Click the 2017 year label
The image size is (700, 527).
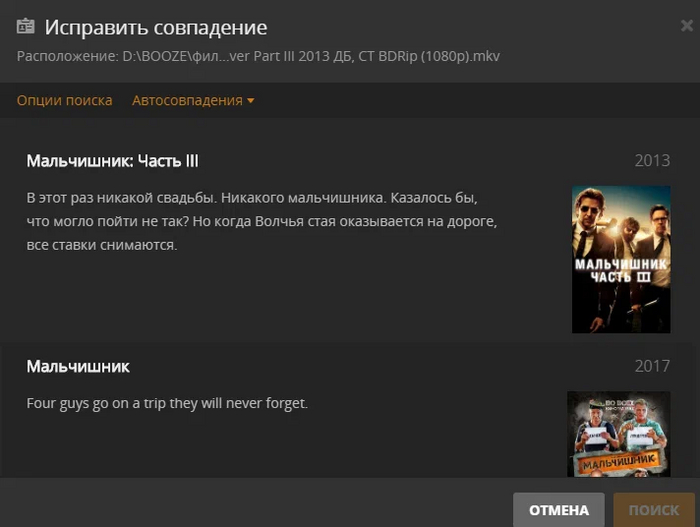(652, 366)
